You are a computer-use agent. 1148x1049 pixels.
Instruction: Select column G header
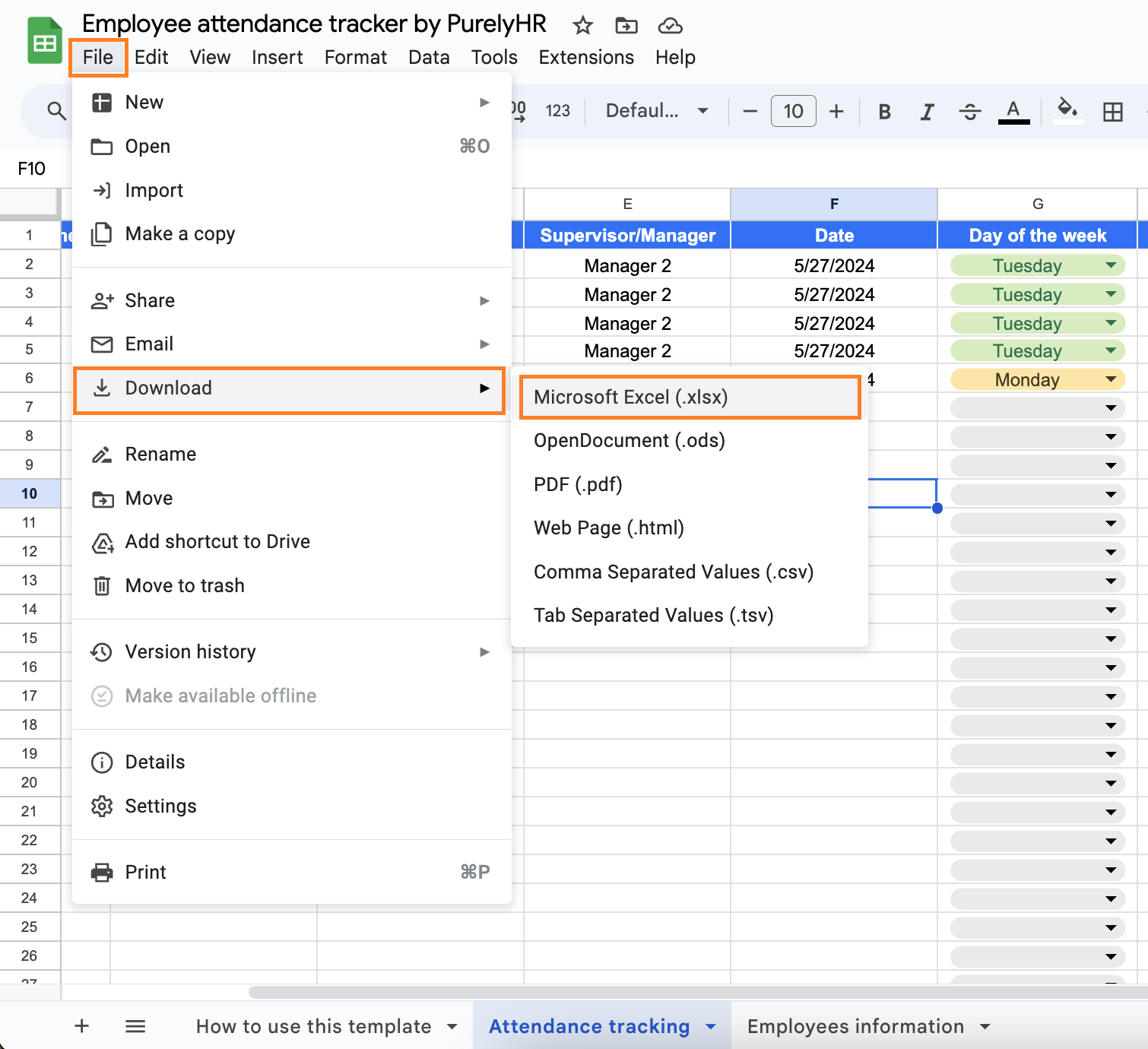click(x=1038, y=204)
